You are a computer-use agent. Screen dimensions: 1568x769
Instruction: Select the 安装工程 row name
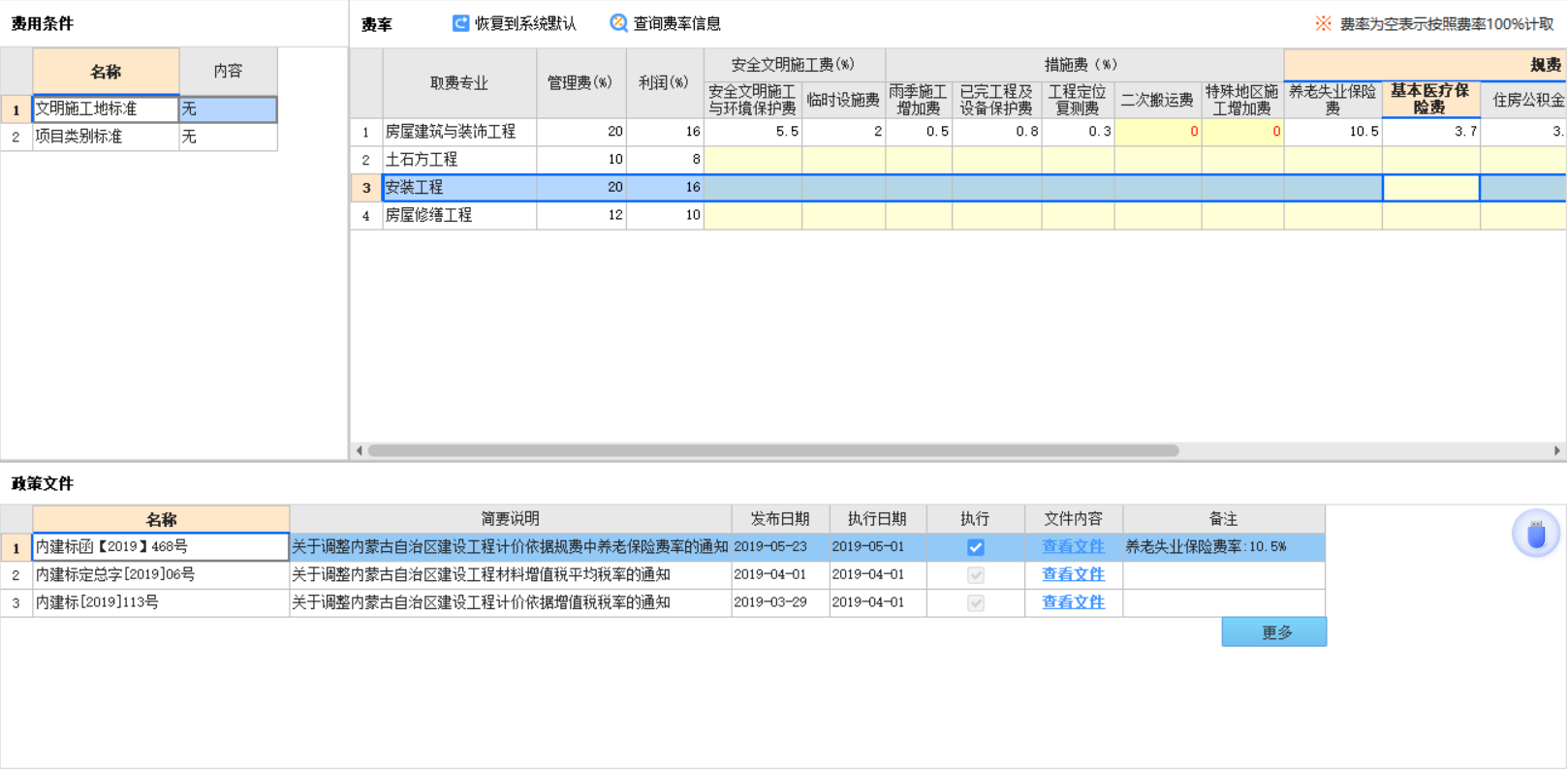tap(459, 188)
